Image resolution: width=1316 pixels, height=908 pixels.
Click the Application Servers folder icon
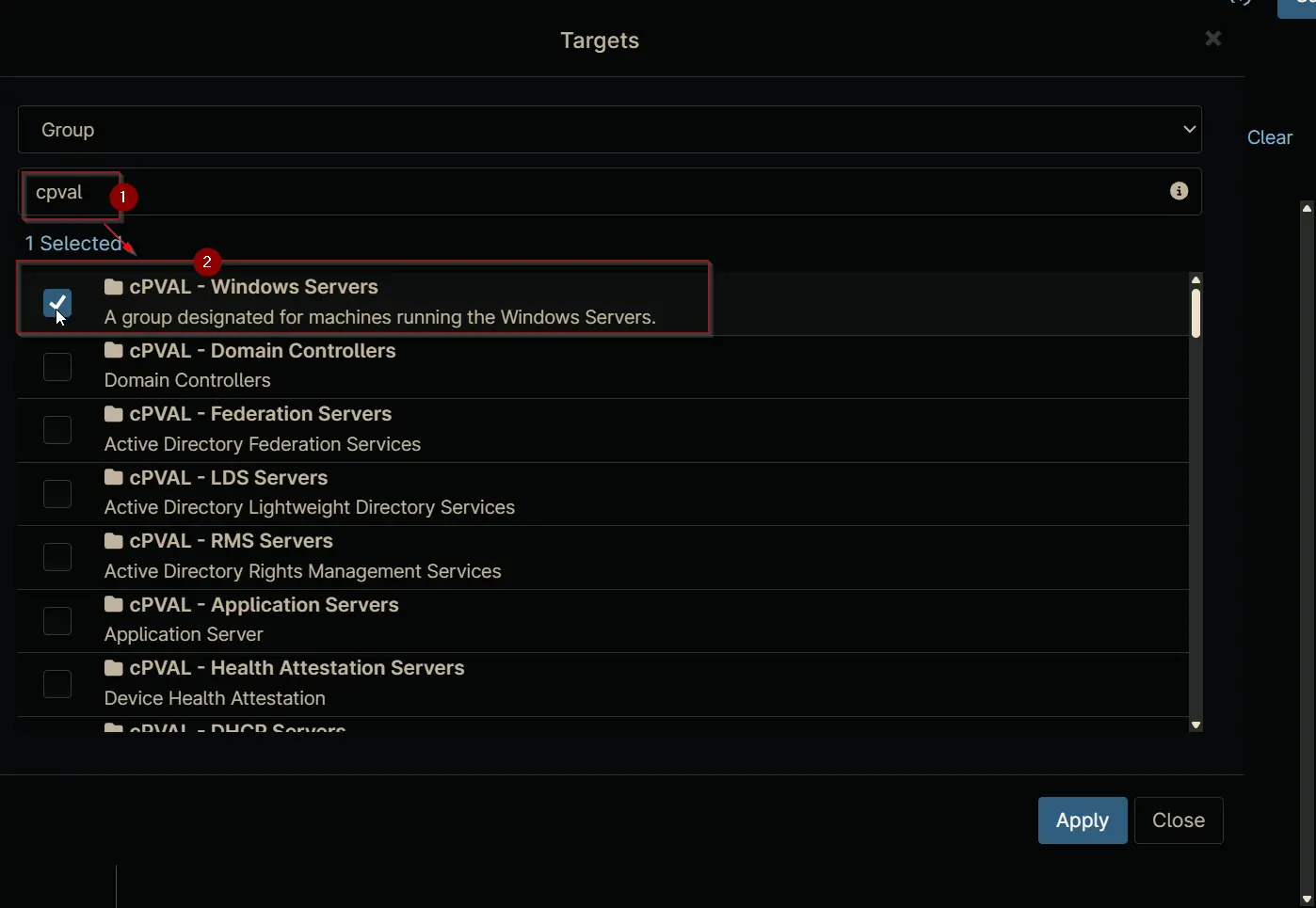click(x=114, y=604)
